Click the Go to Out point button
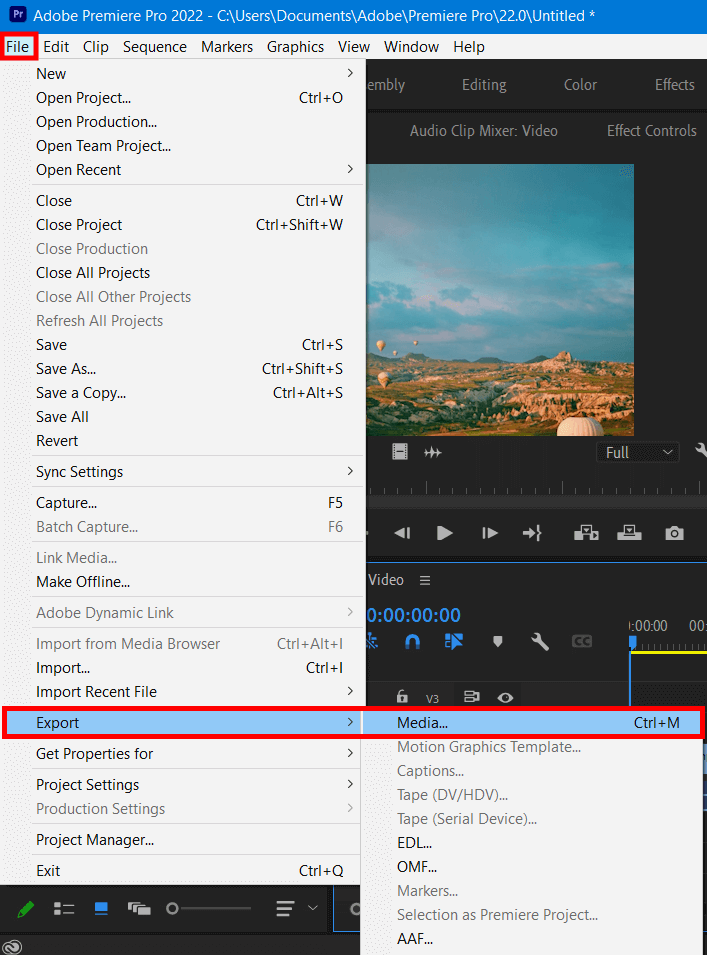Screen dimensions: 707x955 [532, 534]
